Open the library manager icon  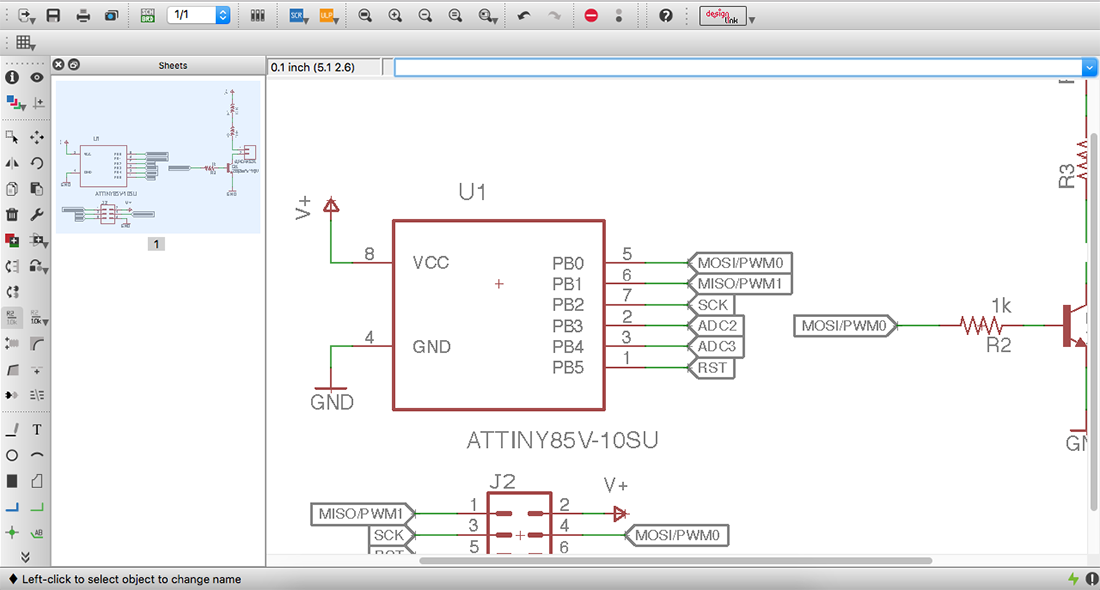pyautogui.click(x=257, y=15)
